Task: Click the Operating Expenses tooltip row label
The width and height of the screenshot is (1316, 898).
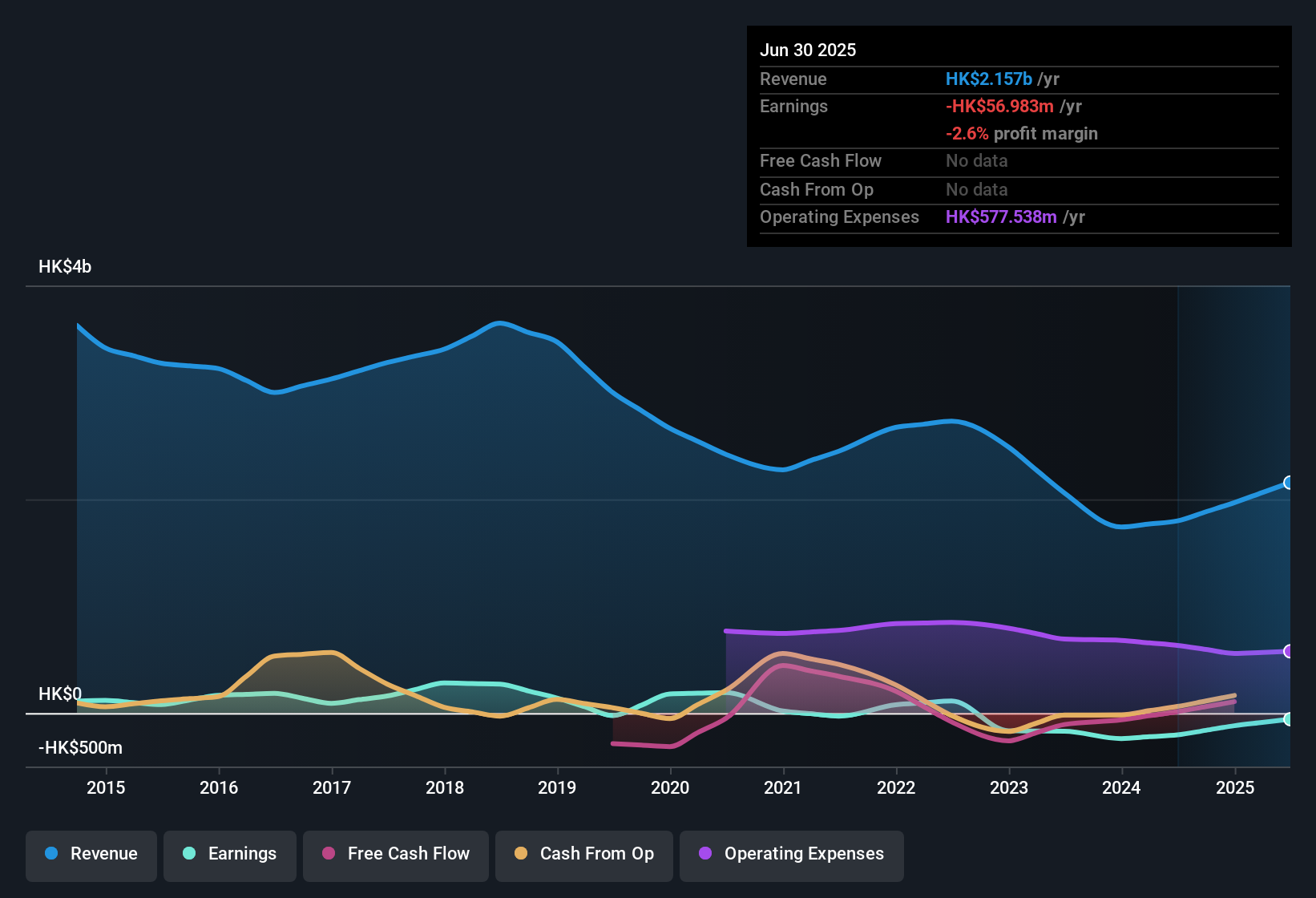Action: 839,216
